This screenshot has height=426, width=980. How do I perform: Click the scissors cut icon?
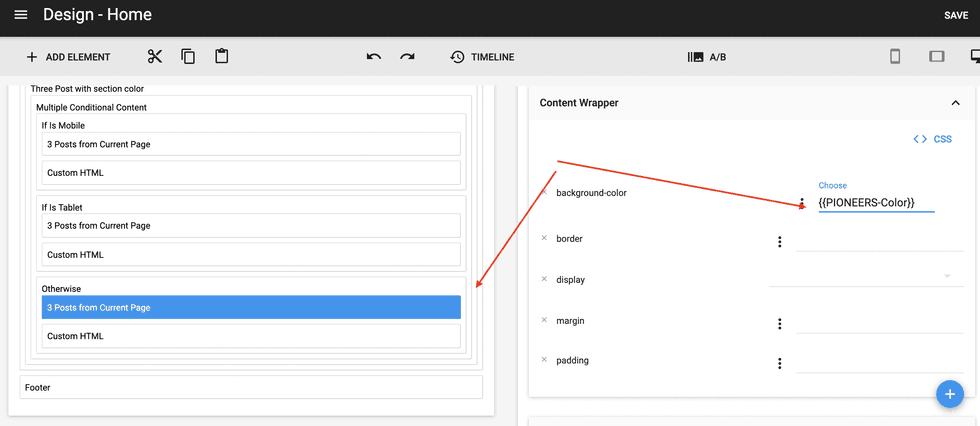pos(154,57)
